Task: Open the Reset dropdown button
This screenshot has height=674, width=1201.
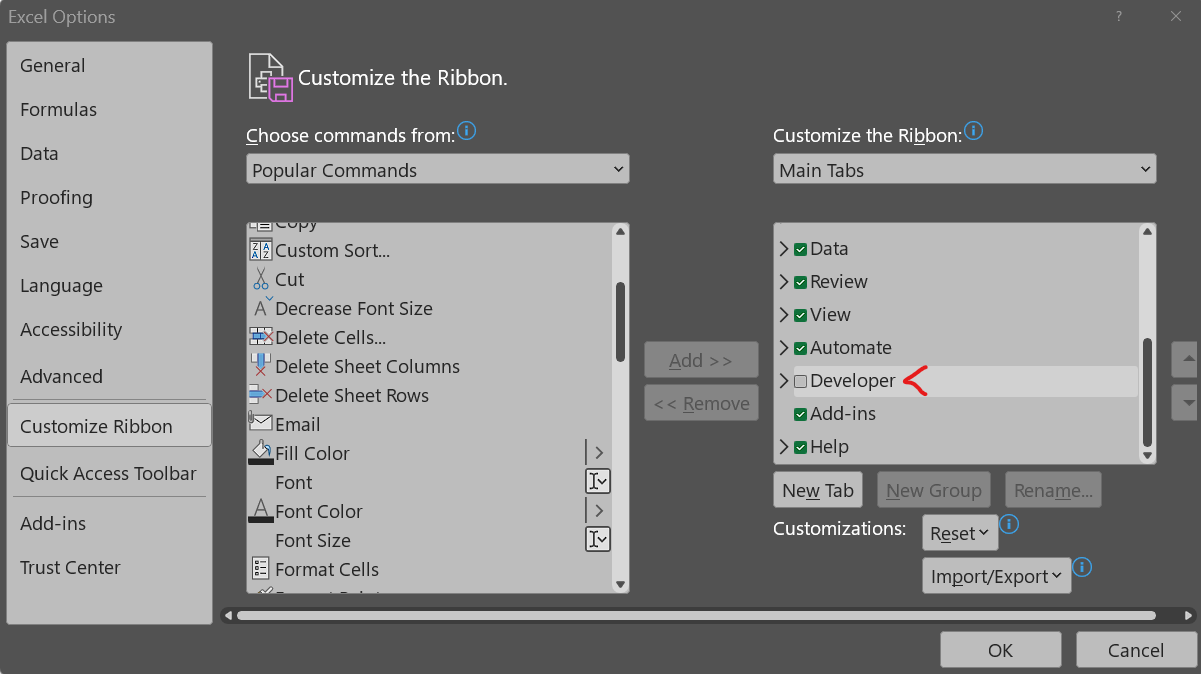Action: coord(960,533)
